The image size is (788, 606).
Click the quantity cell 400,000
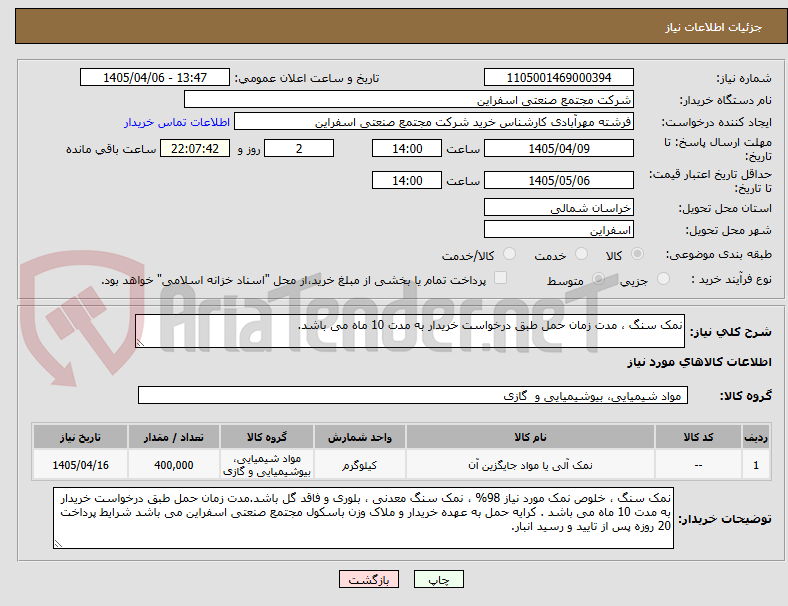coord(173,465)
